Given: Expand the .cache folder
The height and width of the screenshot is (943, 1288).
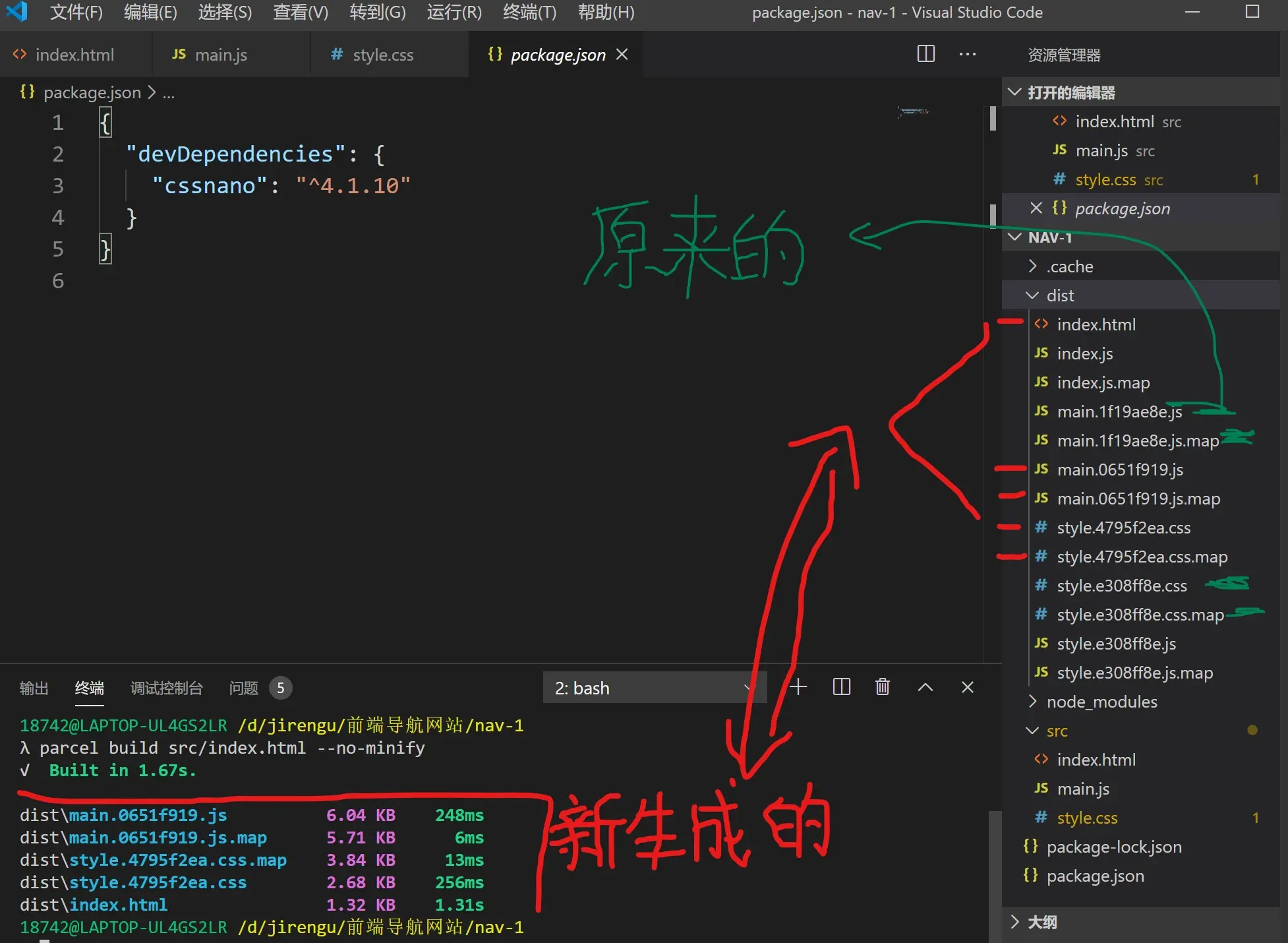Looking at the screenshot, I should click(1069, 266).
